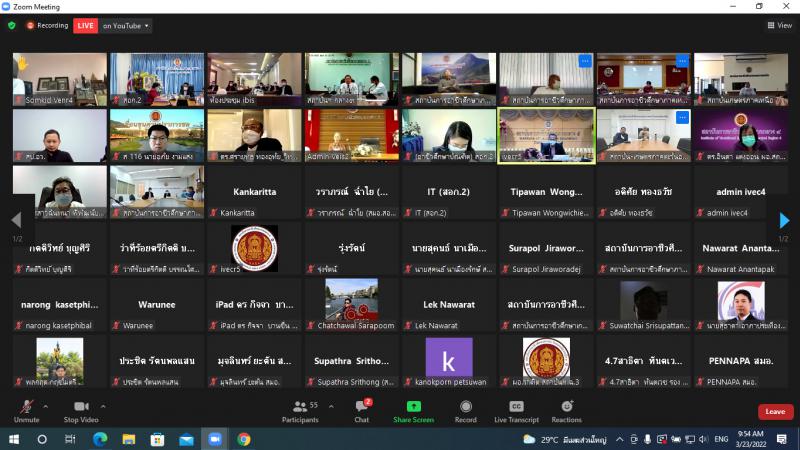The image size is (800, 450).
Task: Show hidden system tray icons
Action: pos(619,439)
